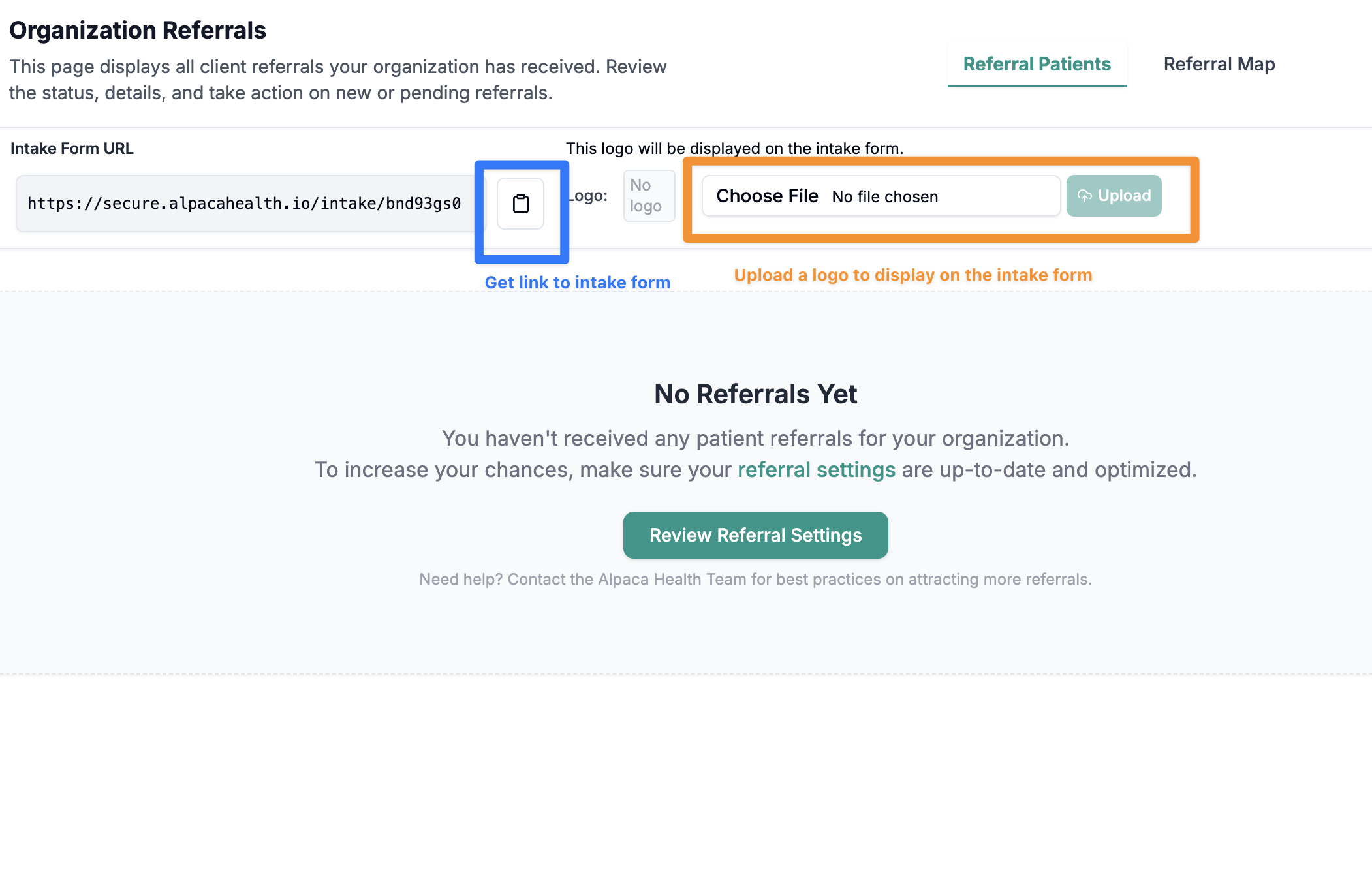Follow the "referral settings" link
Viewport: 1372px width, 881px height.
point(816,470)
